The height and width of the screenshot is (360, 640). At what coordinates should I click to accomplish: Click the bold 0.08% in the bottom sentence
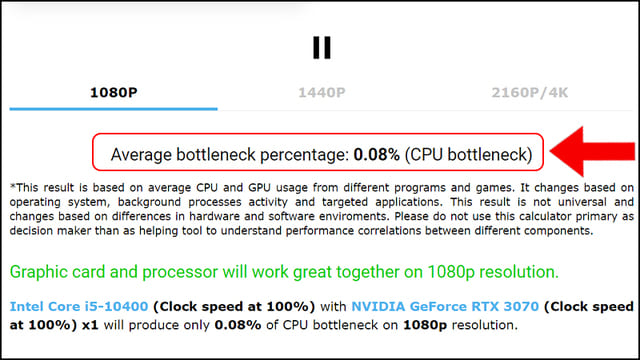pos(238,325)
